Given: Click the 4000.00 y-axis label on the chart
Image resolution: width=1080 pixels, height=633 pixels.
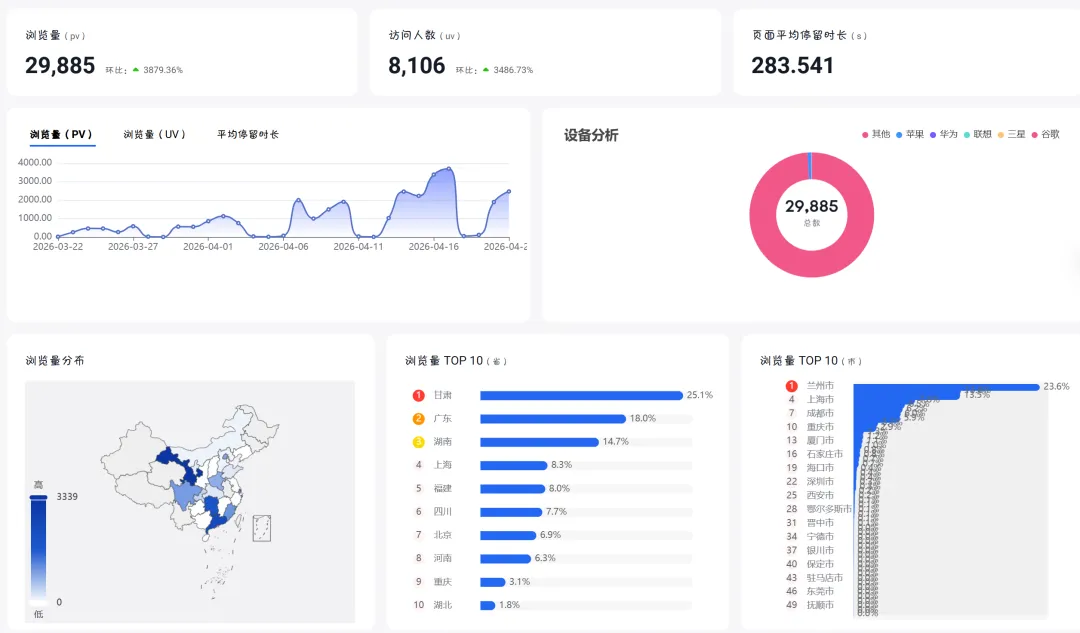Looking at the screenshot, I should 34,163.
